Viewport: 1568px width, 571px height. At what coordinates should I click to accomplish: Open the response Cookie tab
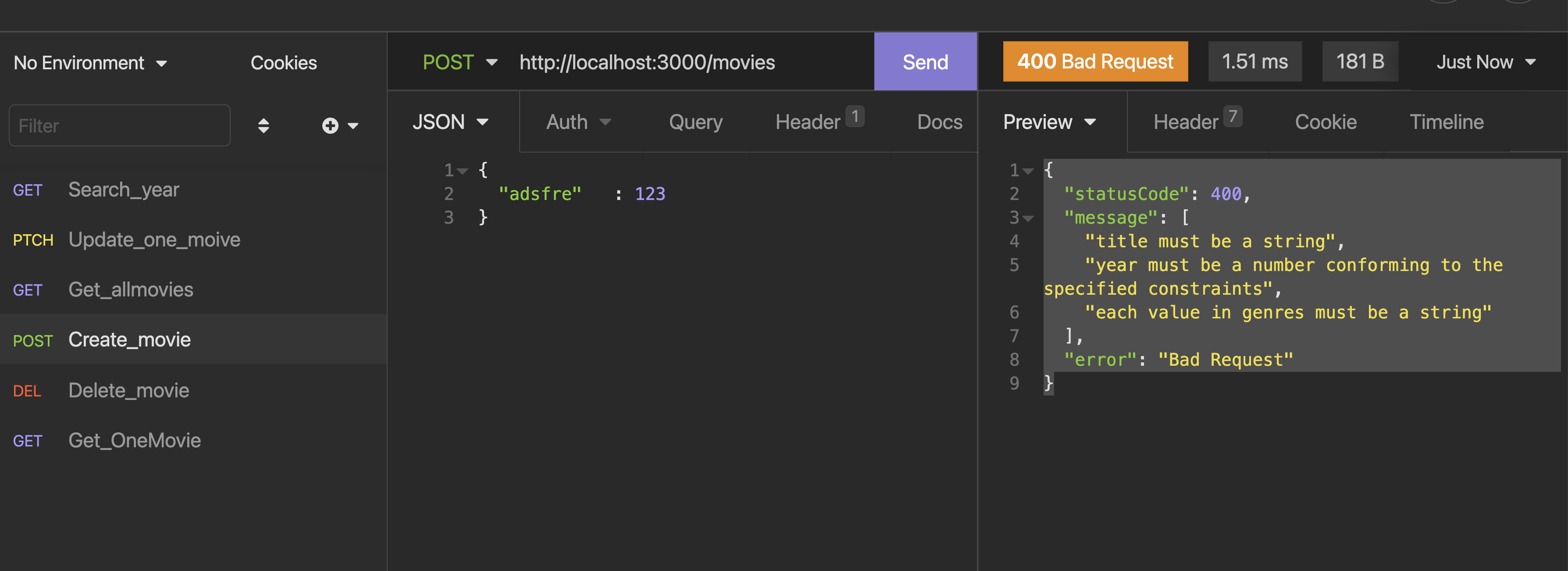tap(1325, 122)
